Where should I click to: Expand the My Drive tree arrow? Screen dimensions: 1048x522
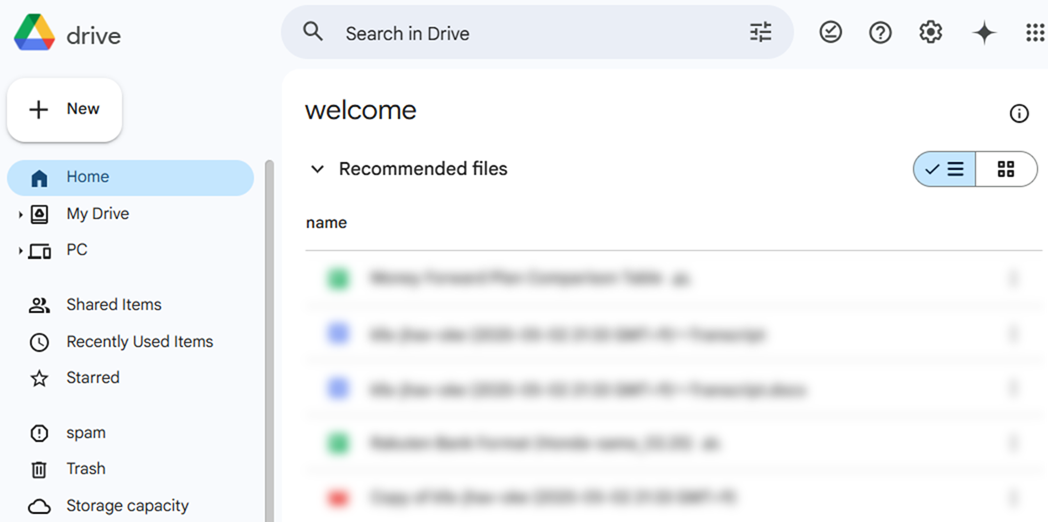pos(21,215)
